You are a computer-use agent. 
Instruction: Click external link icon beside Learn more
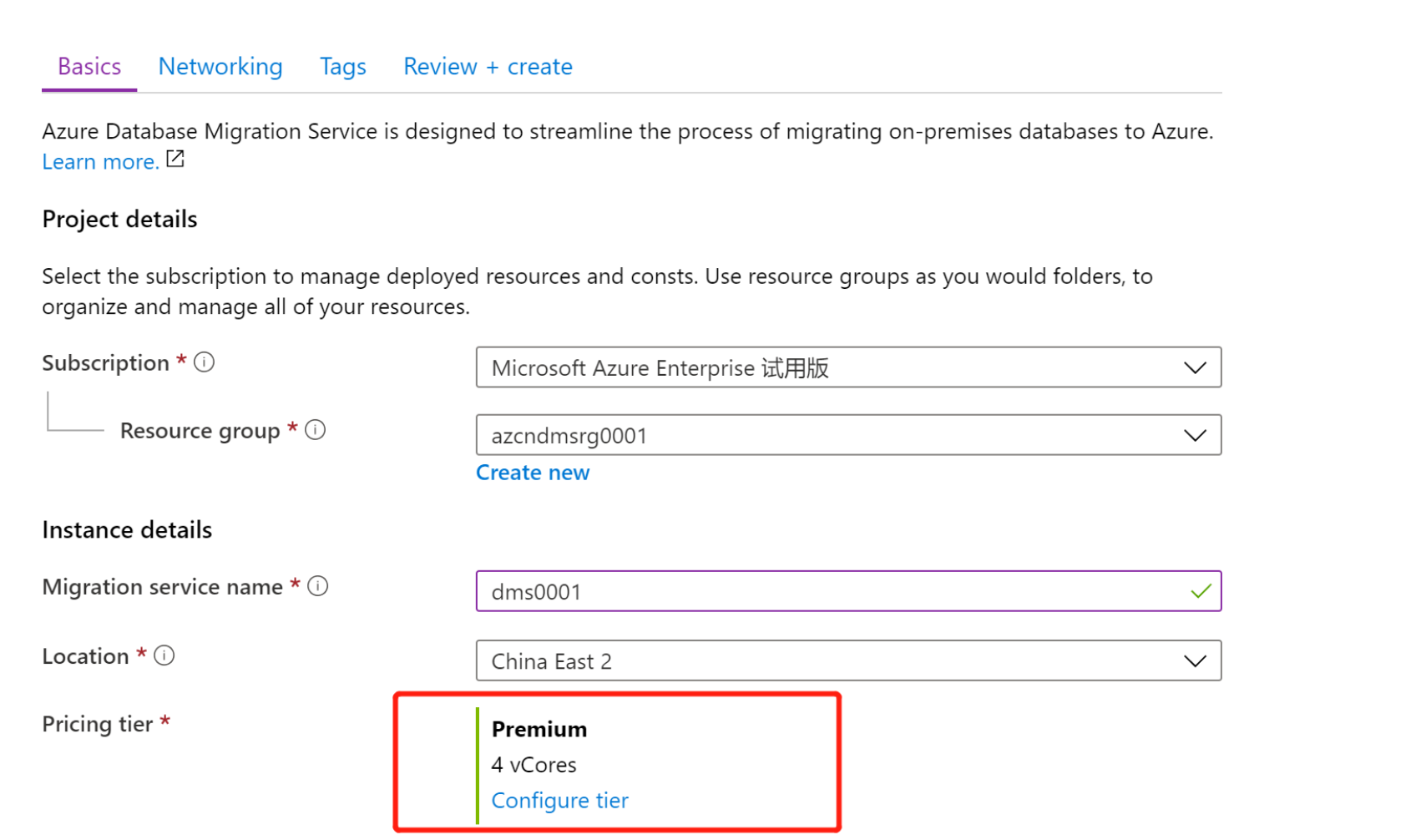point(175,159)
